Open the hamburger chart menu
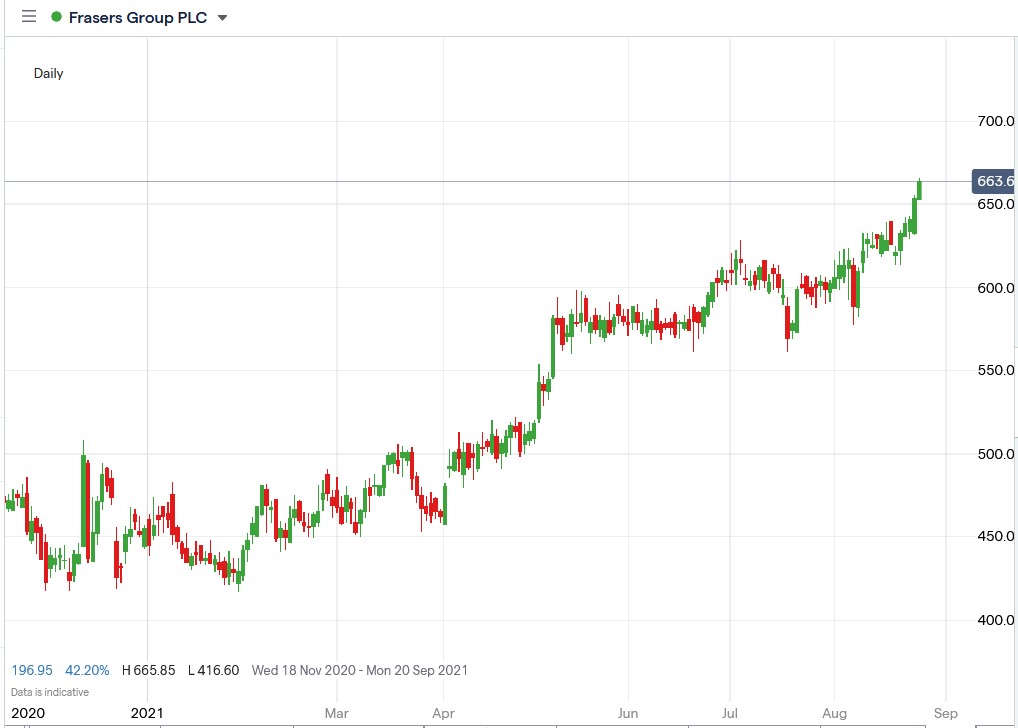The image size is (1018, 728). coord(28,16)
